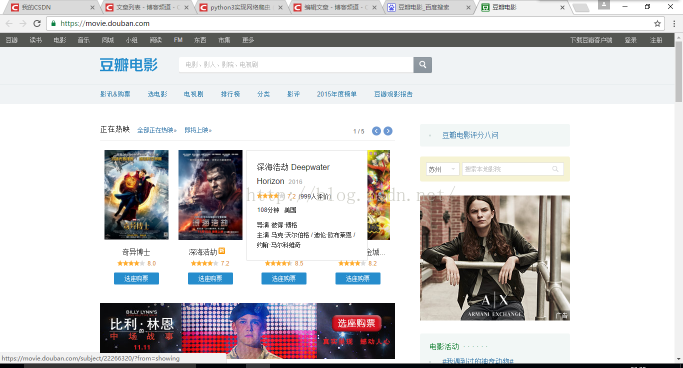
Task: Reload the page with the refresh icon
Action: coord(37,24)
